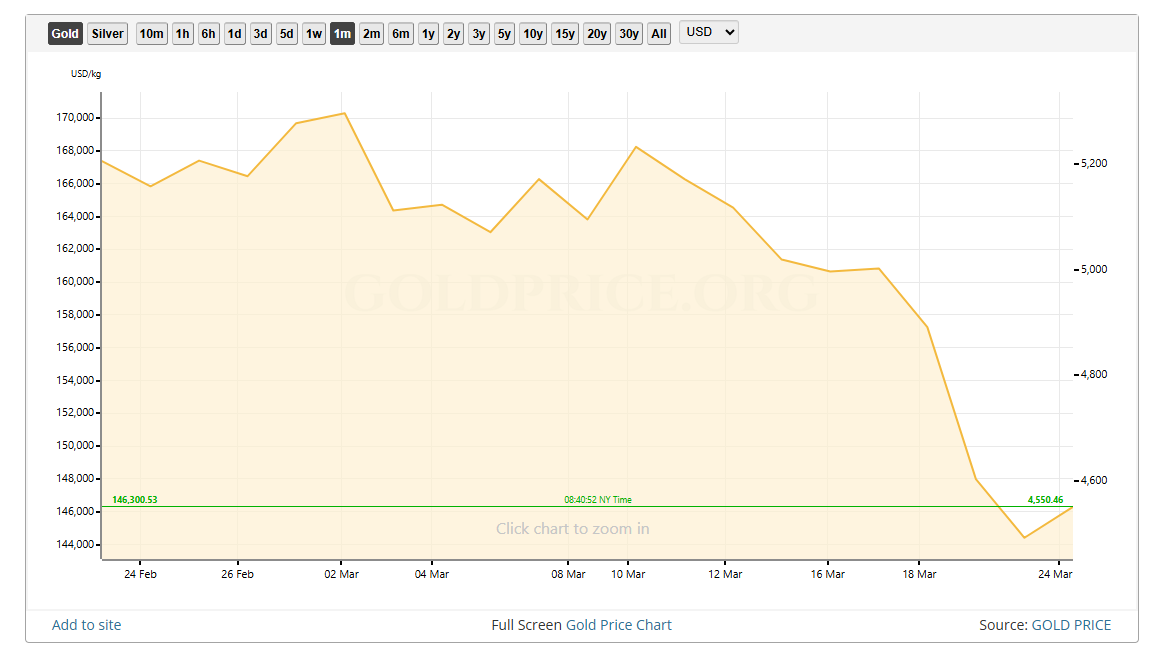Click the Add to site link
The image size is (1167, 668).
pos(86,625)
